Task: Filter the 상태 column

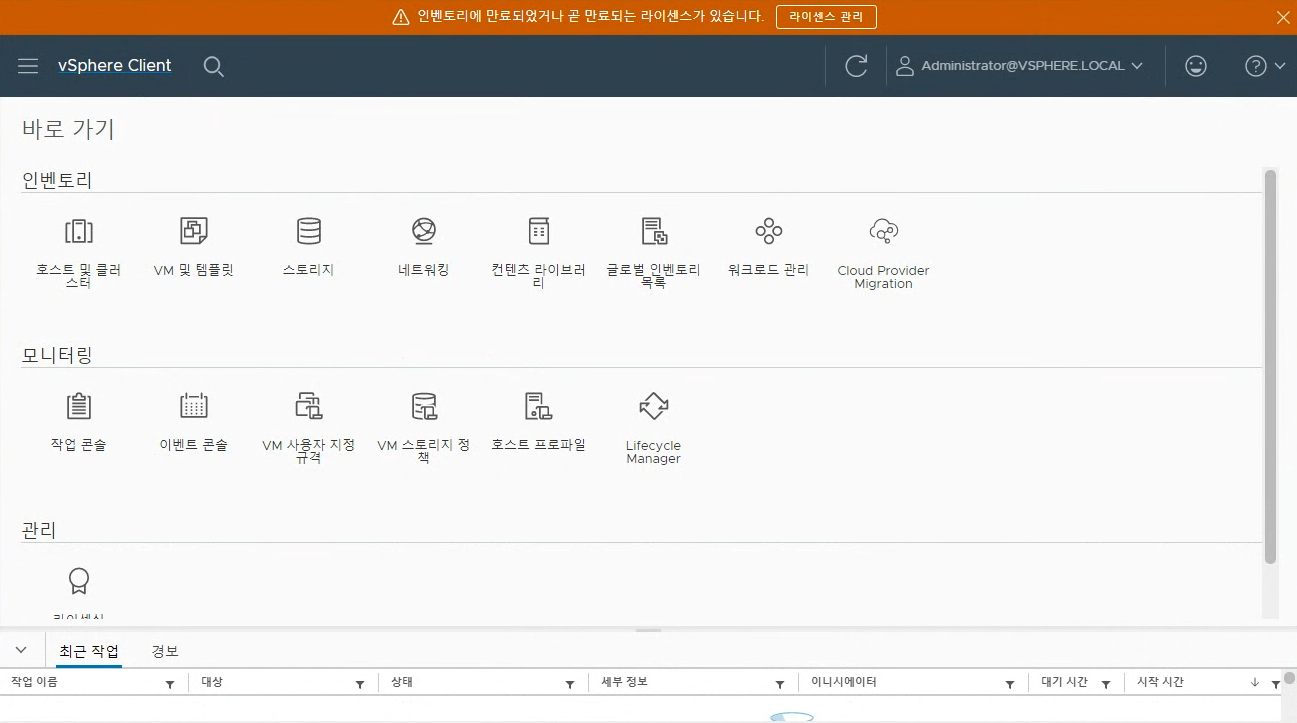Action: pyautogui.click(x=570, y=684)
